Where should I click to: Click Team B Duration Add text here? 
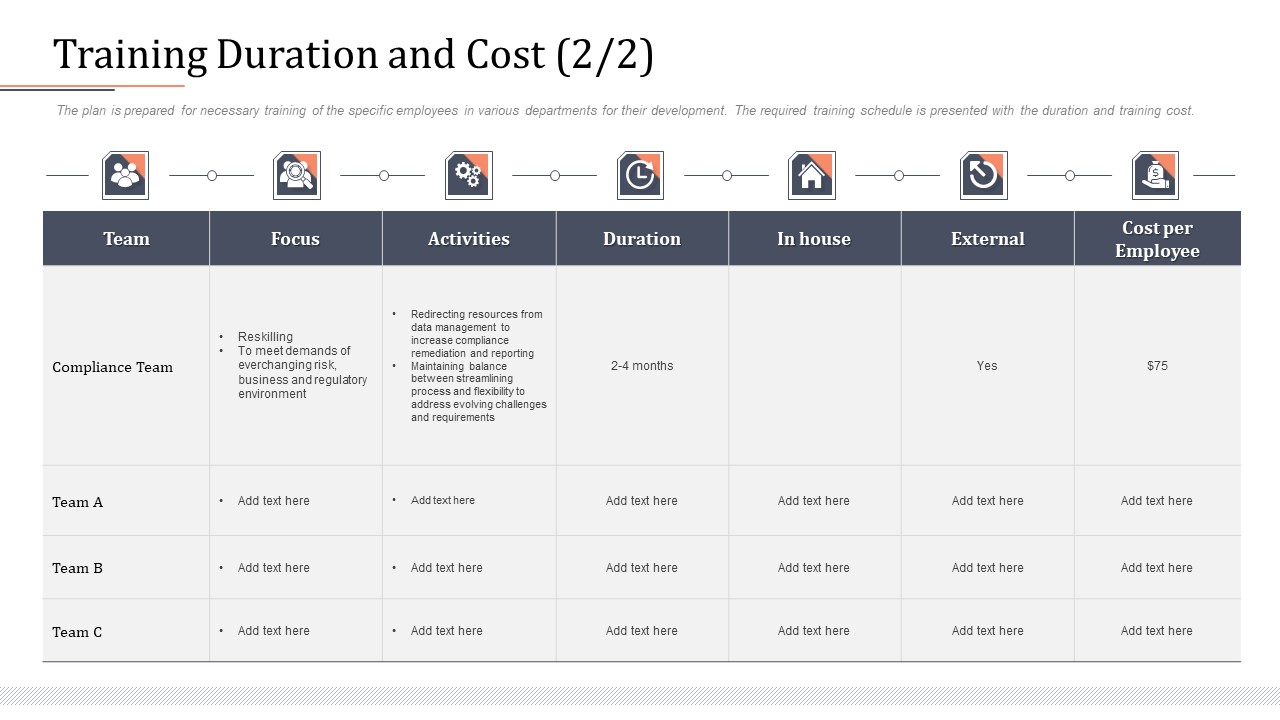click(642, 568)
